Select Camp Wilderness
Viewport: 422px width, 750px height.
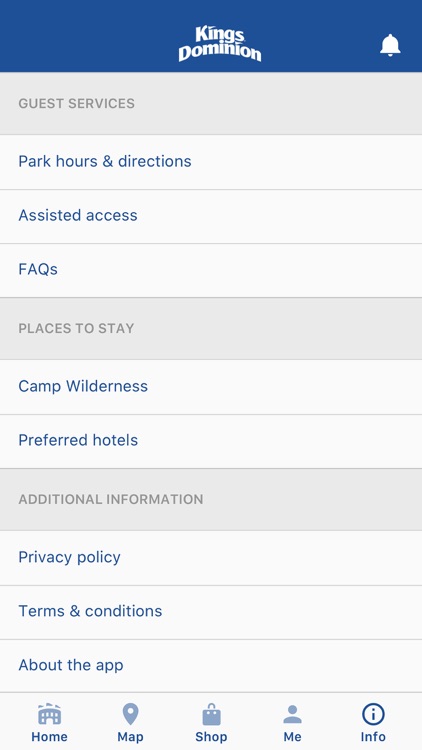[x=211, y=386]
